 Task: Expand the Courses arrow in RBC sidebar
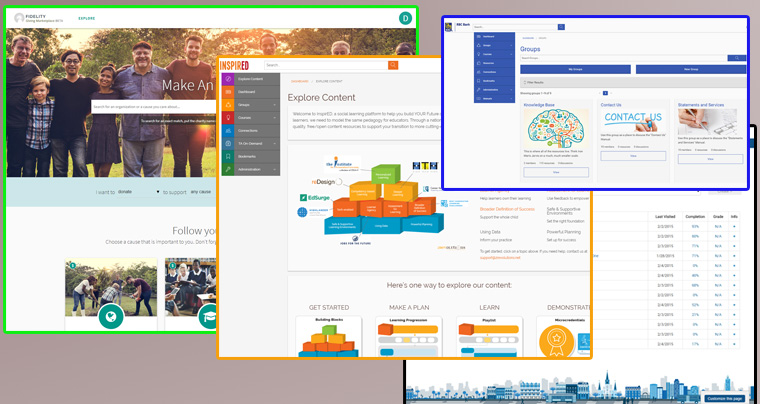pyautogui.click(x=511, y=54)
